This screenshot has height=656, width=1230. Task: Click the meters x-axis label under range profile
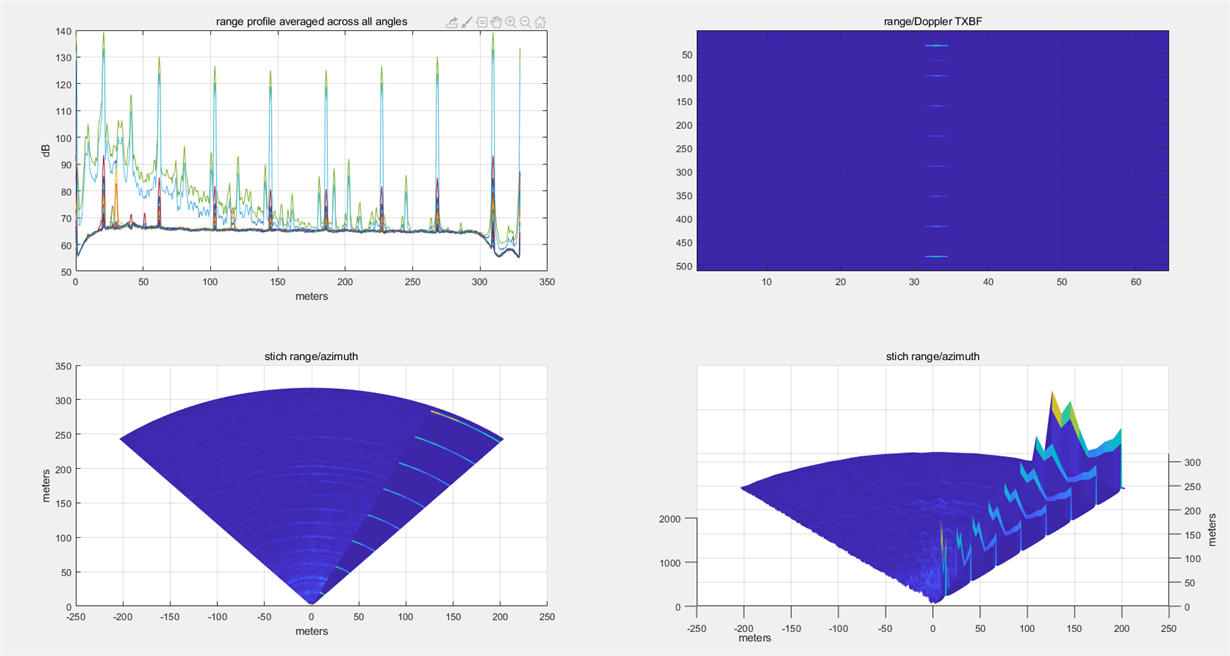tap(312, 296)
